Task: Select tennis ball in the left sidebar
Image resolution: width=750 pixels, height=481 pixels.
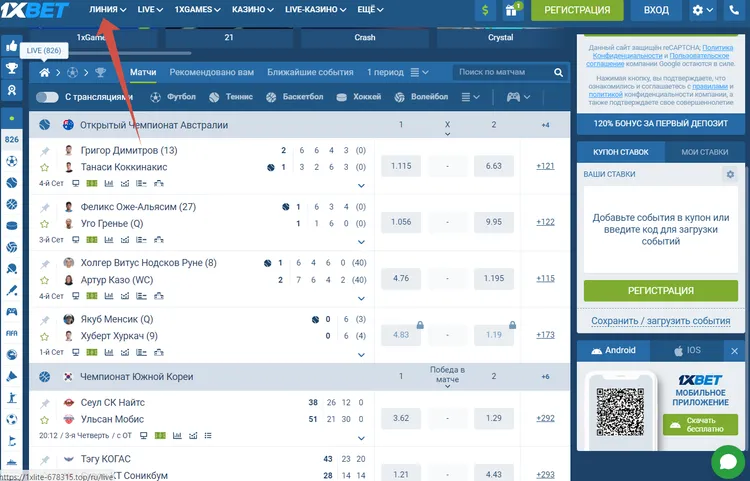Action: click(x=11, y=183)
